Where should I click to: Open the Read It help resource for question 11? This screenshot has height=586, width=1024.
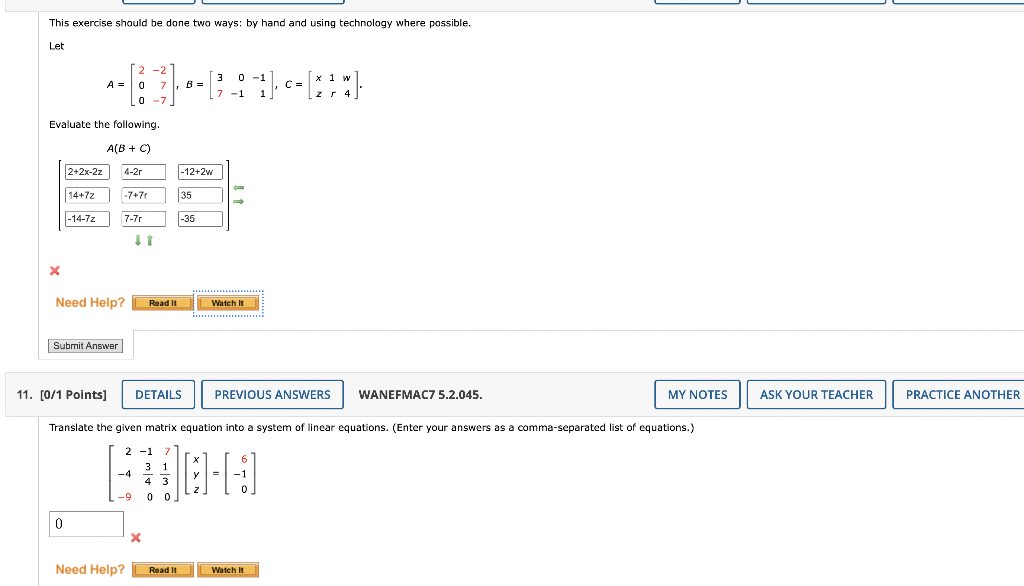pos(162,569)
